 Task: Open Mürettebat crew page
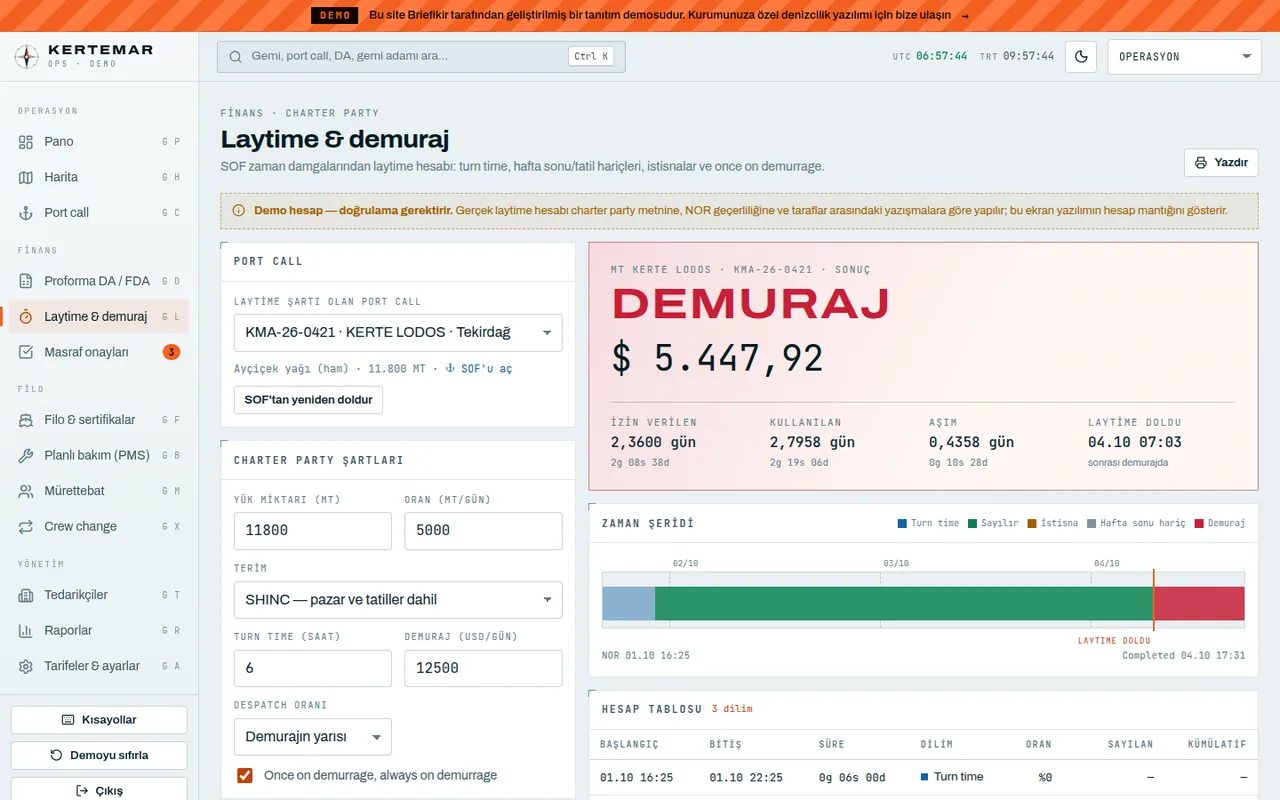click(x=99, y=491)
